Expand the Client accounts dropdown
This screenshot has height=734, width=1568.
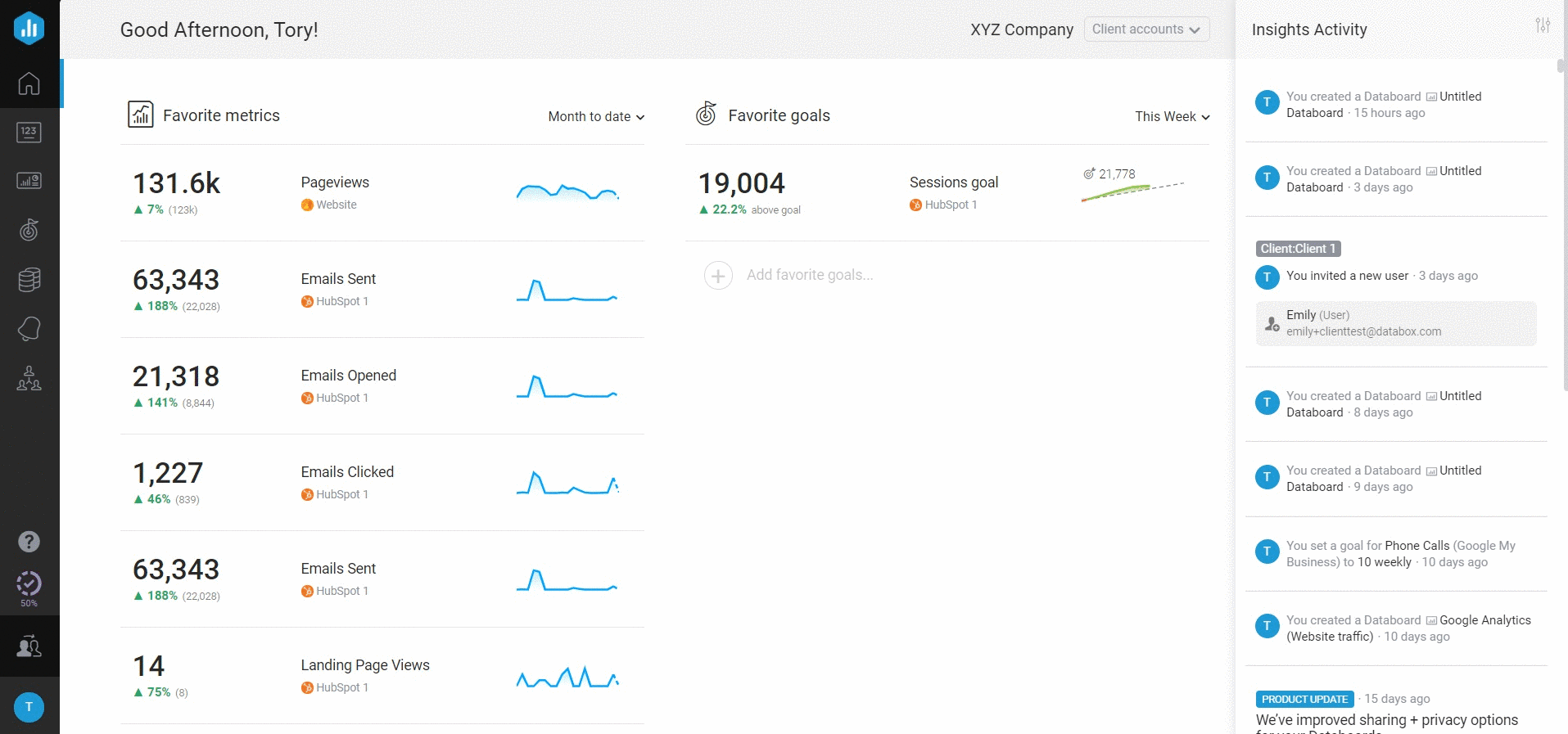pyautogui.click(x=1145, y=29)
